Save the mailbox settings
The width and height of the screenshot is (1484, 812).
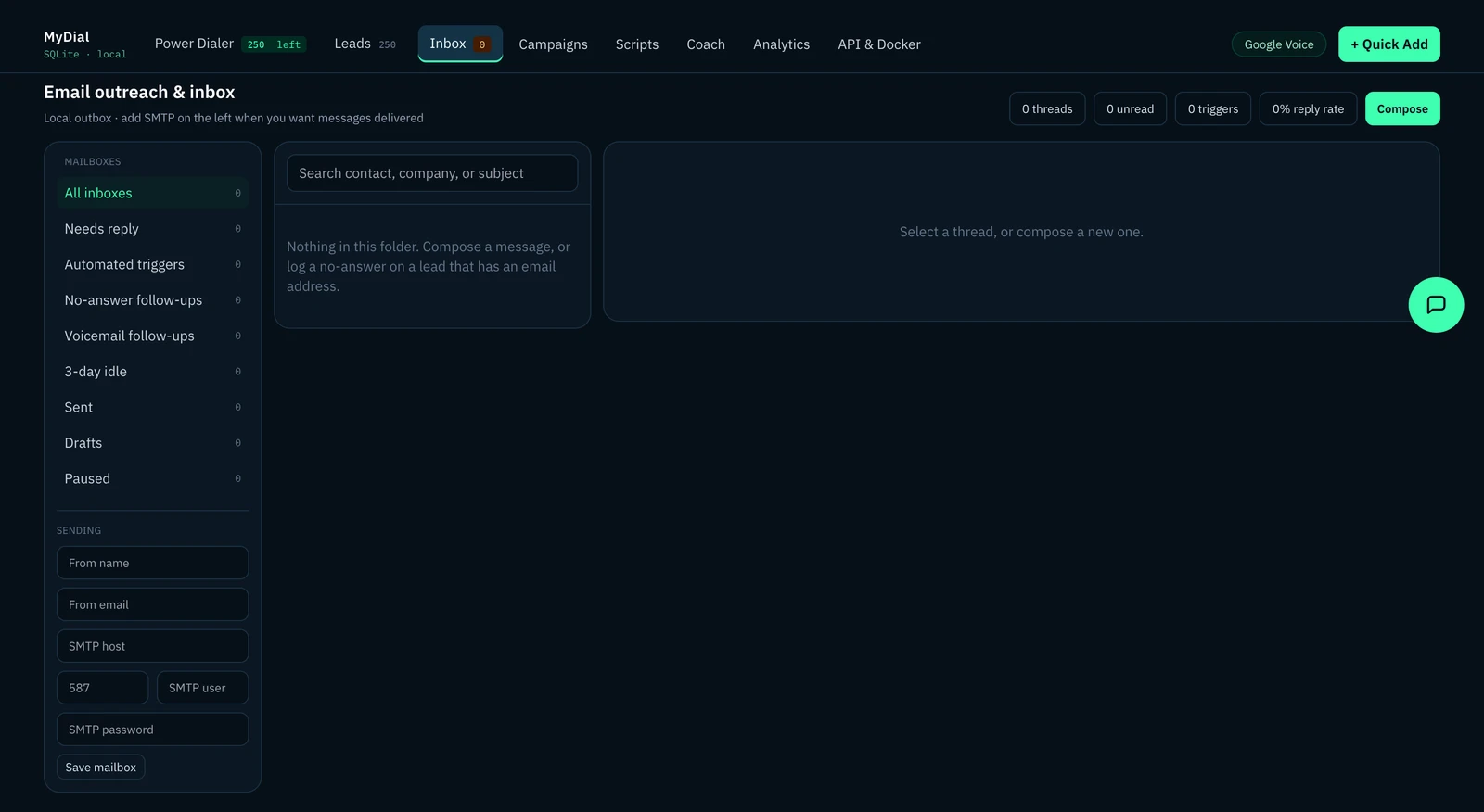click(101, 768)
